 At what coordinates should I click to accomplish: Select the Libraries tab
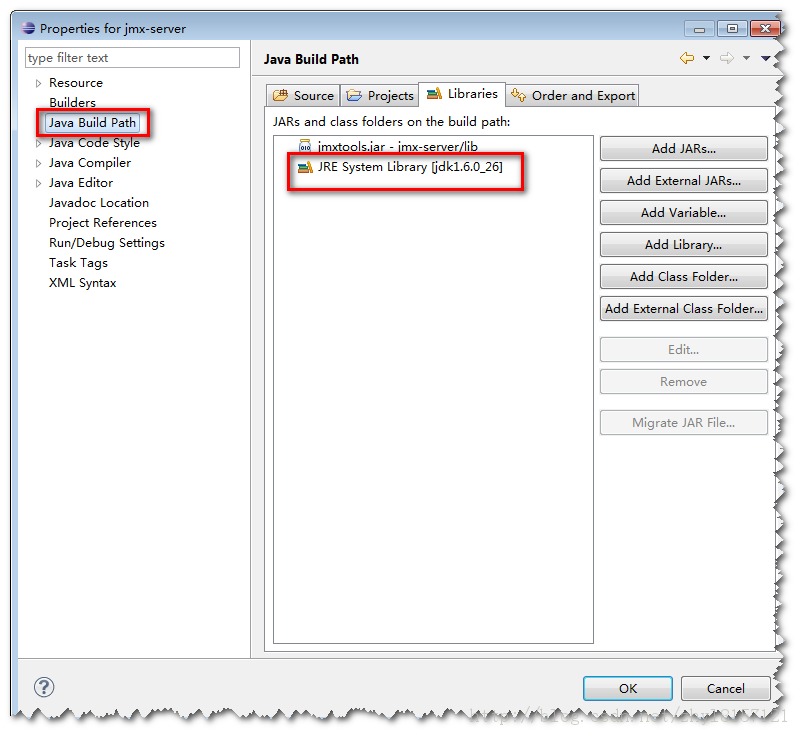[x=462, y=94]
